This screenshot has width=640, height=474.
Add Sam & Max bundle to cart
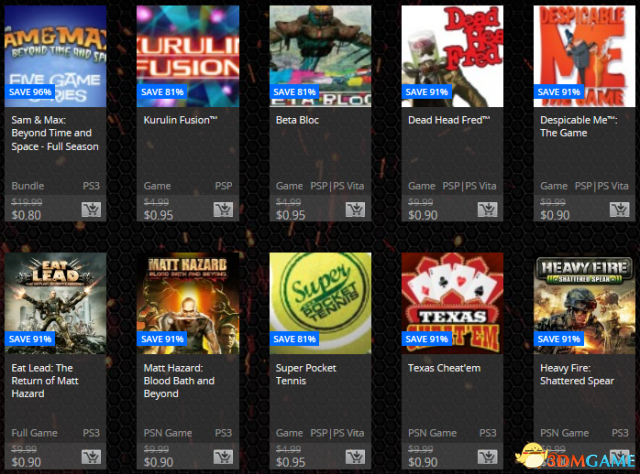[91, 209]
